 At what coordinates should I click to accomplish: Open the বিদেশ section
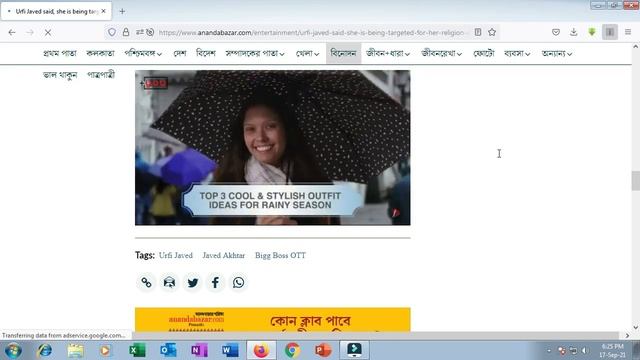click(206, 53)
